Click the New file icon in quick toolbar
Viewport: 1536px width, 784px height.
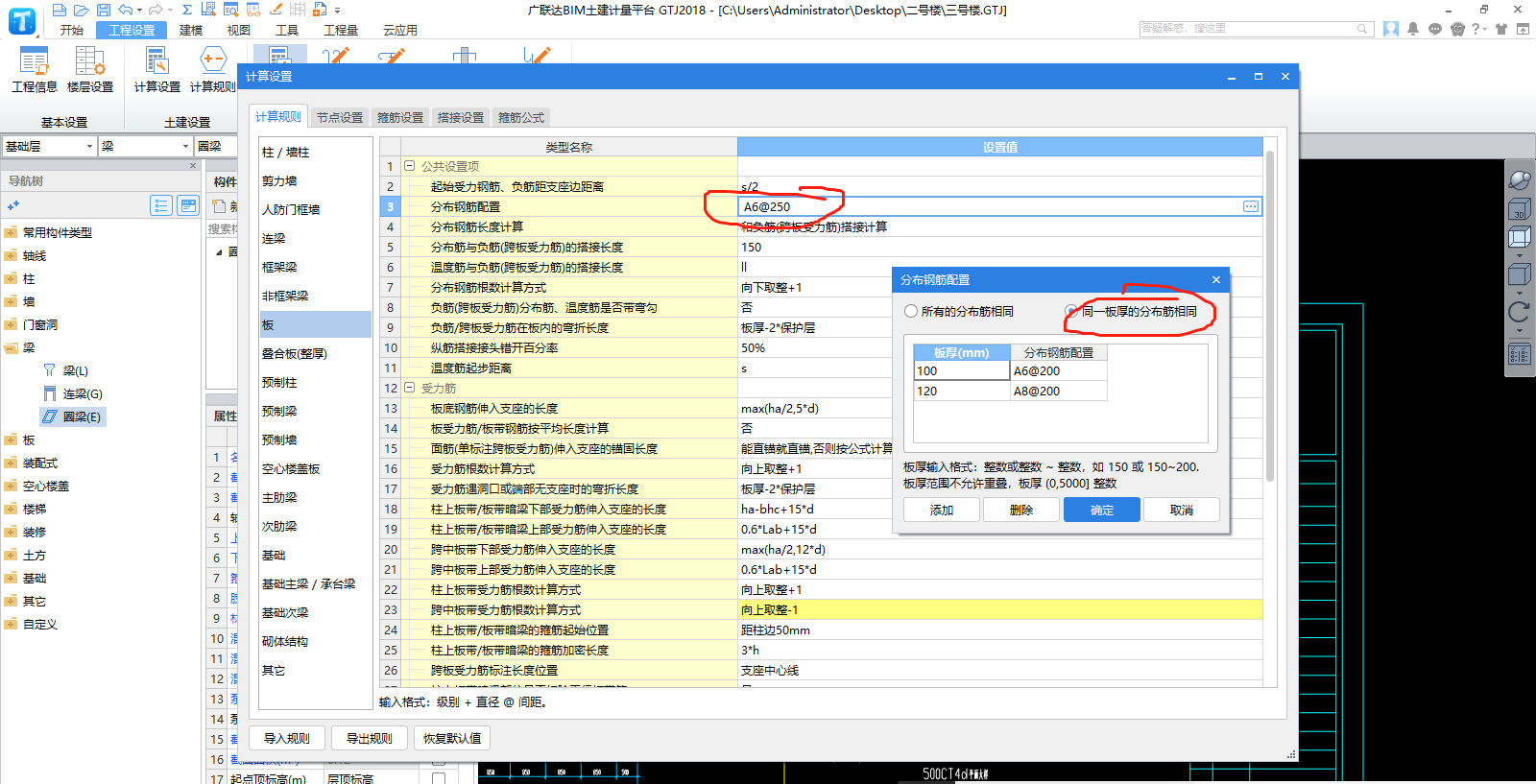click(60, 10)
